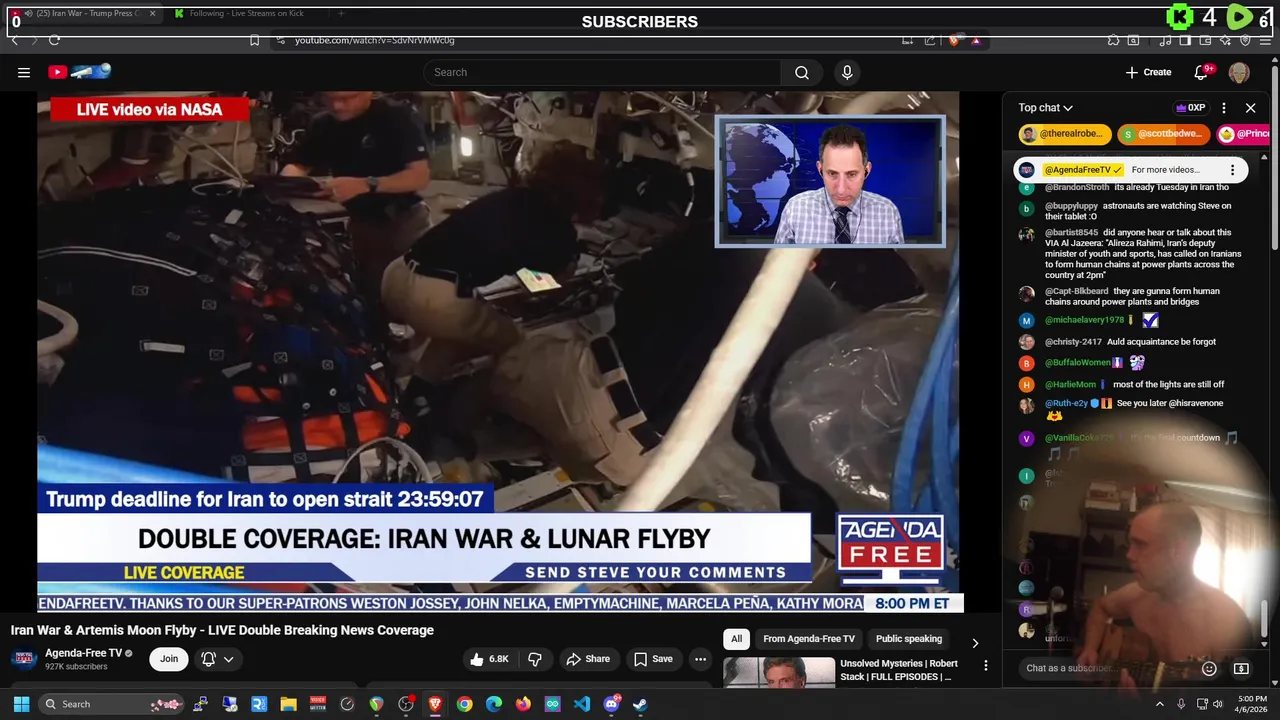Close the live chat panel
Screen dimensions: 1280x720
pos(1250,108)
